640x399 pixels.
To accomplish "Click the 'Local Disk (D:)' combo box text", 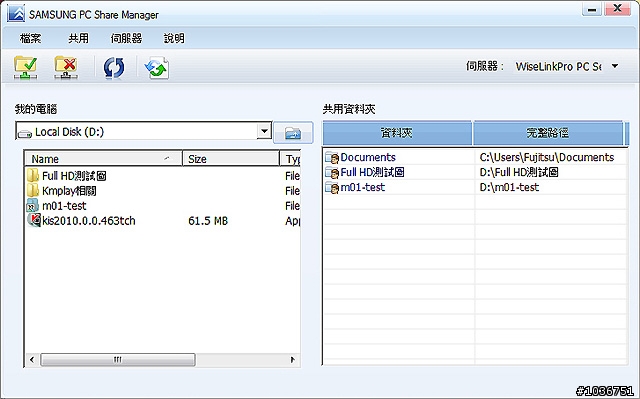I will pyautogui.click(x=69, y=132).
